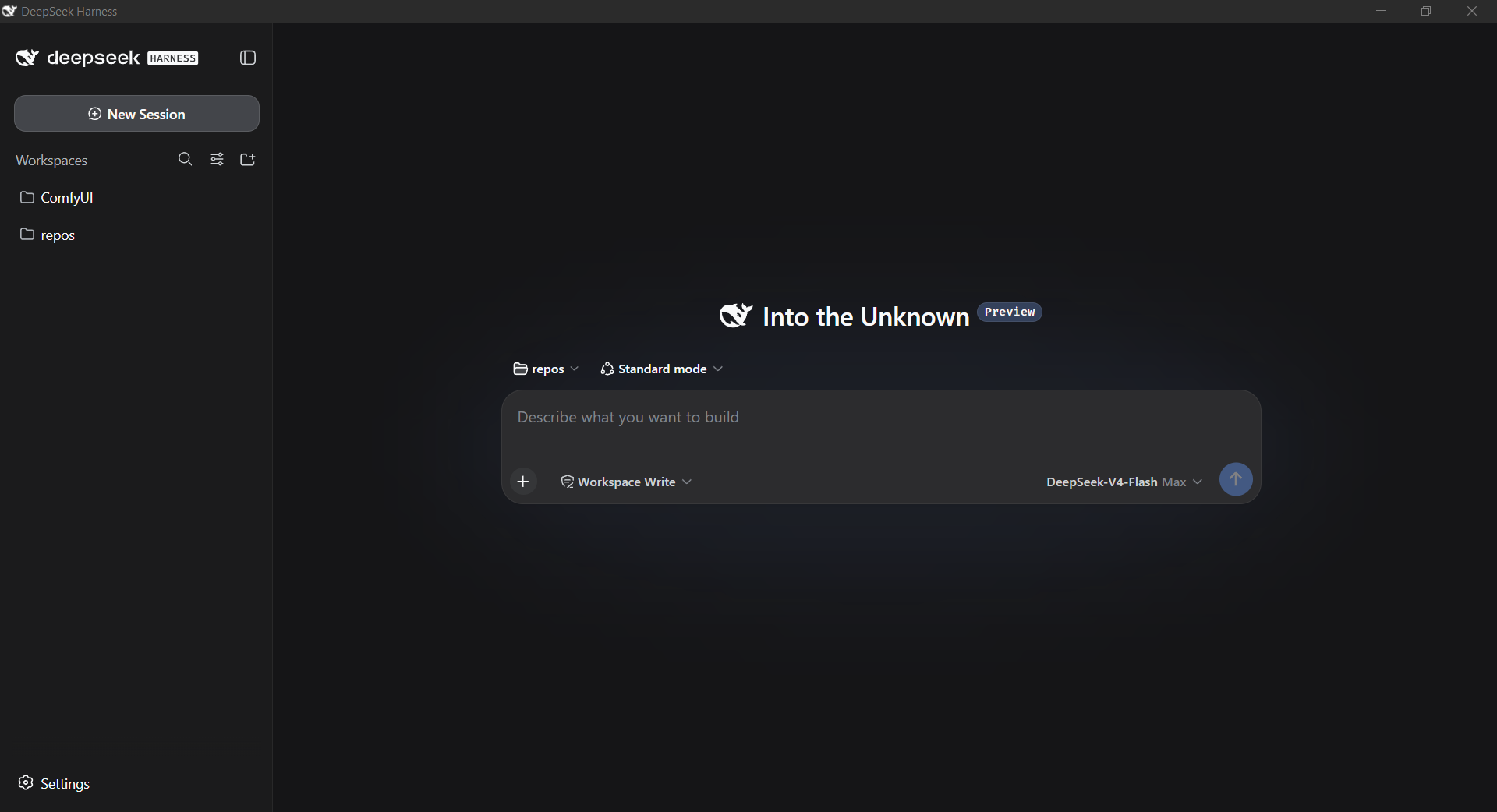Click the plus attachment button

click(x=523, y=482)
